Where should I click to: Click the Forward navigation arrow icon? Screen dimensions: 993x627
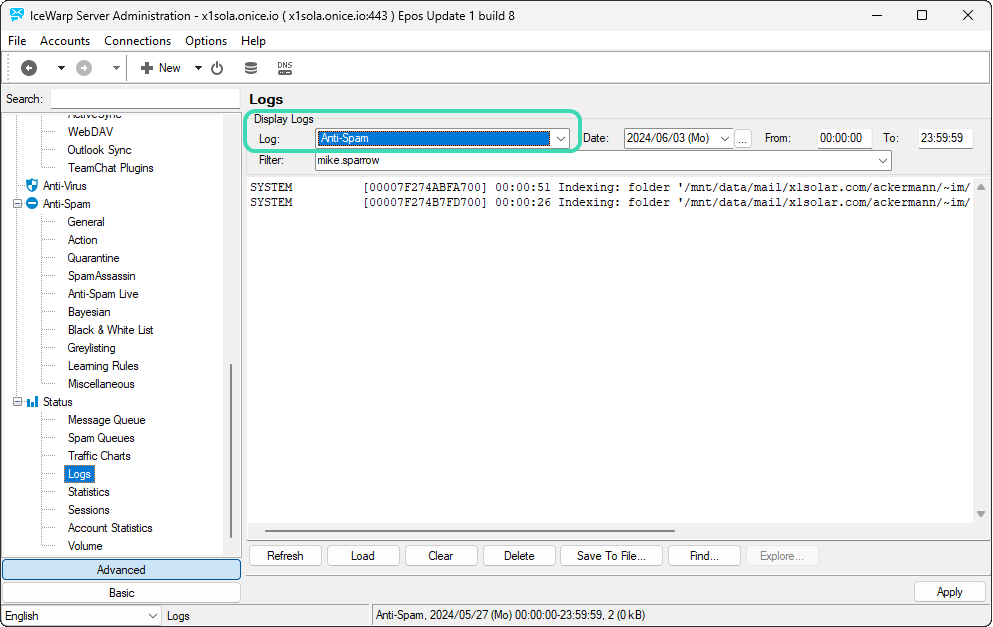pyautogui.click(x=84, y=68)
